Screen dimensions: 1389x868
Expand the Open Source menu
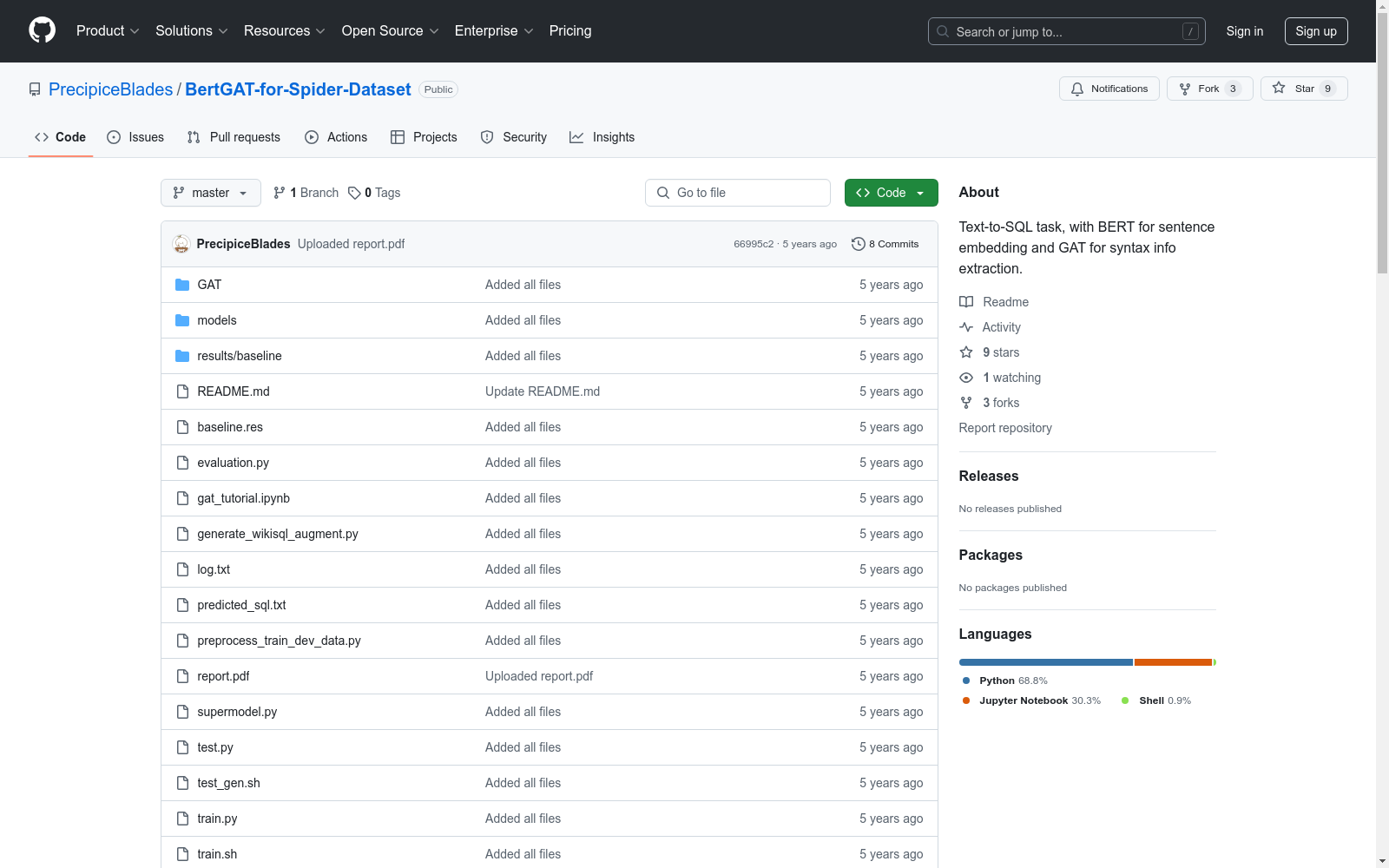pos(391,31)
